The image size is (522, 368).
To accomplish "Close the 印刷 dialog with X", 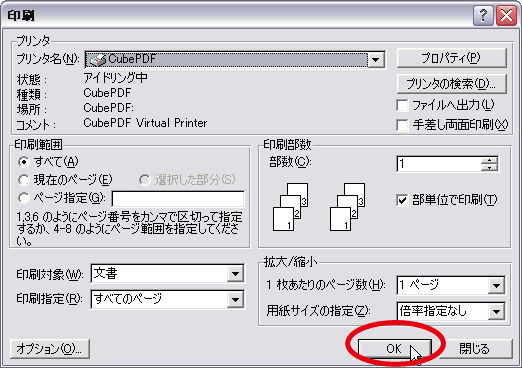I will (x=506, y=15).
